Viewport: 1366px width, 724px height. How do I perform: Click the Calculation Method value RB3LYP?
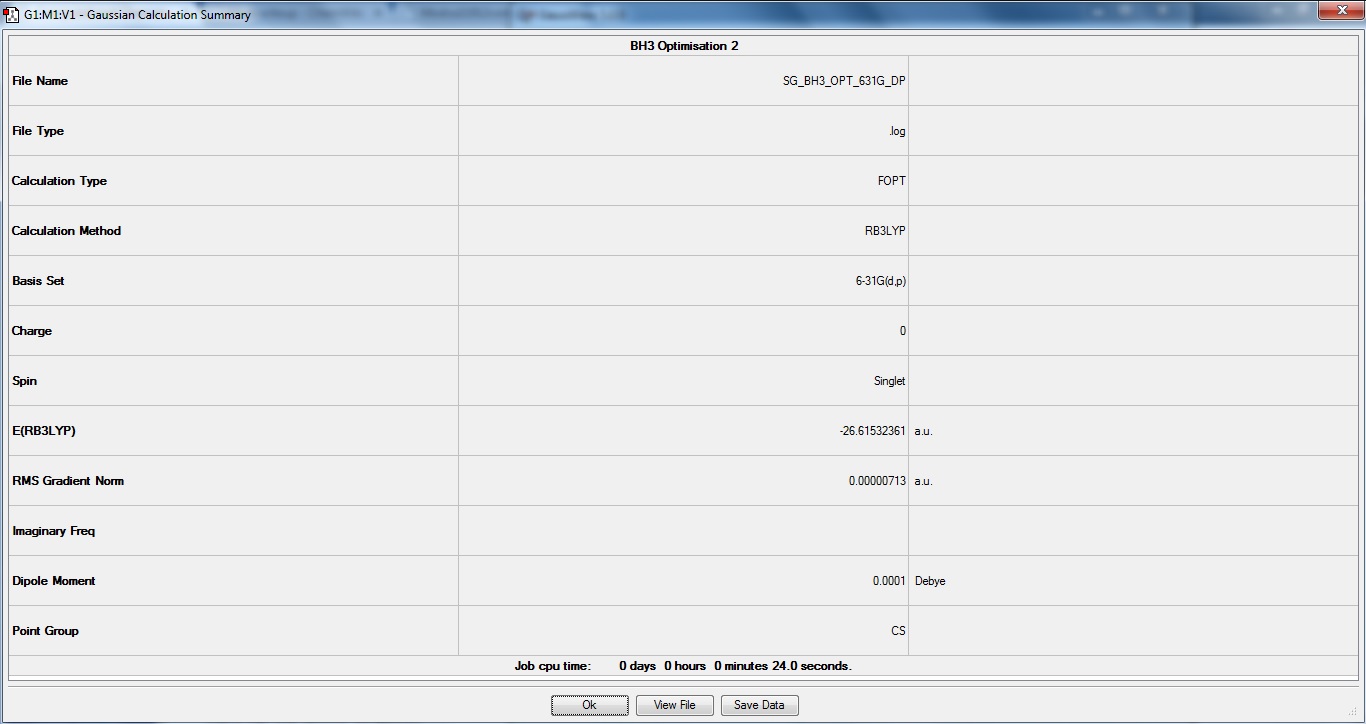(x=885, y=231)
